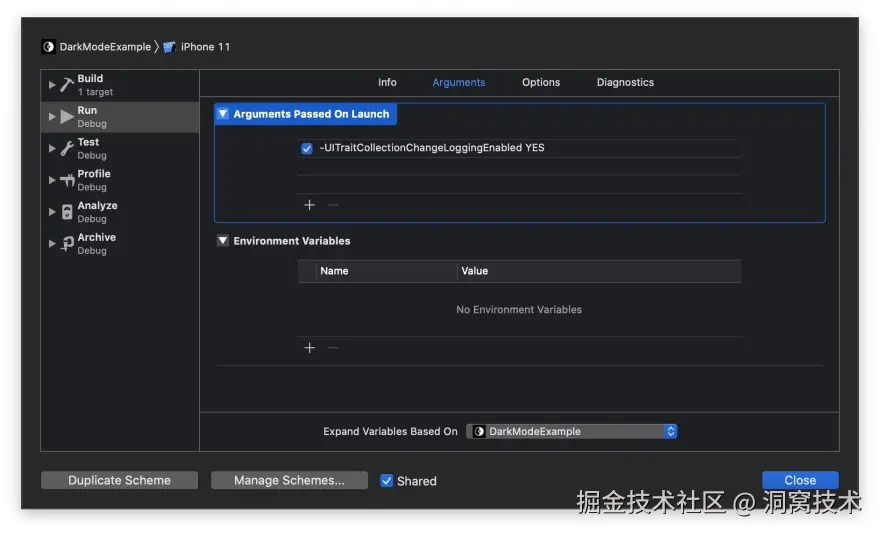Click DarkModeExample scheme icon in breadcrumb

[x=48, y=47]
